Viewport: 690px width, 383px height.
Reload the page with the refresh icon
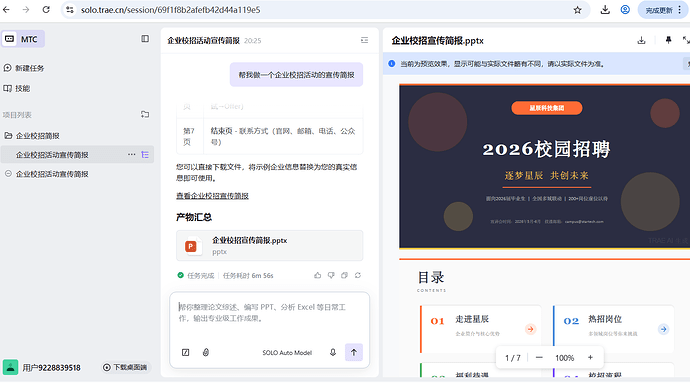(46, 10)
